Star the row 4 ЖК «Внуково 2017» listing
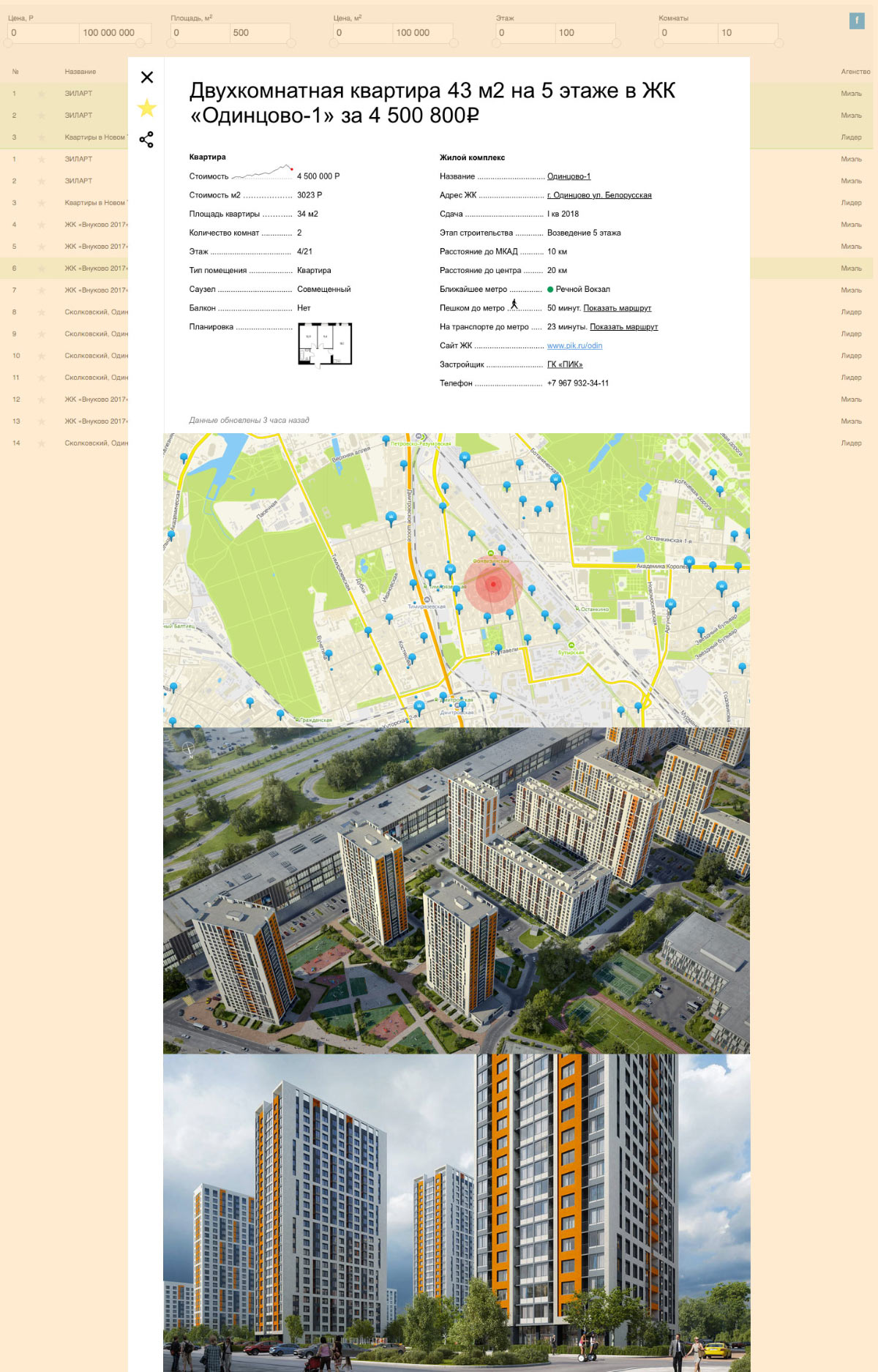 [x=42, y=225]
